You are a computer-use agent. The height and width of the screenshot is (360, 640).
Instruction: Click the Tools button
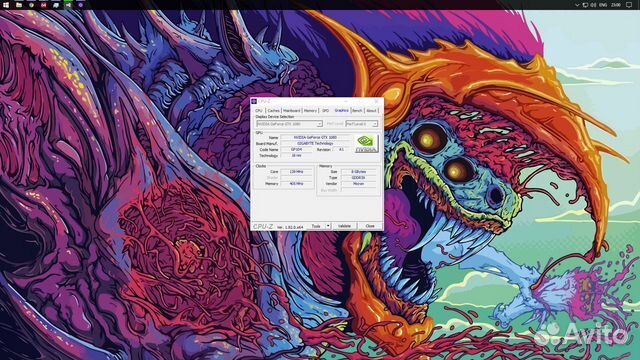click(x=316, y=226)
